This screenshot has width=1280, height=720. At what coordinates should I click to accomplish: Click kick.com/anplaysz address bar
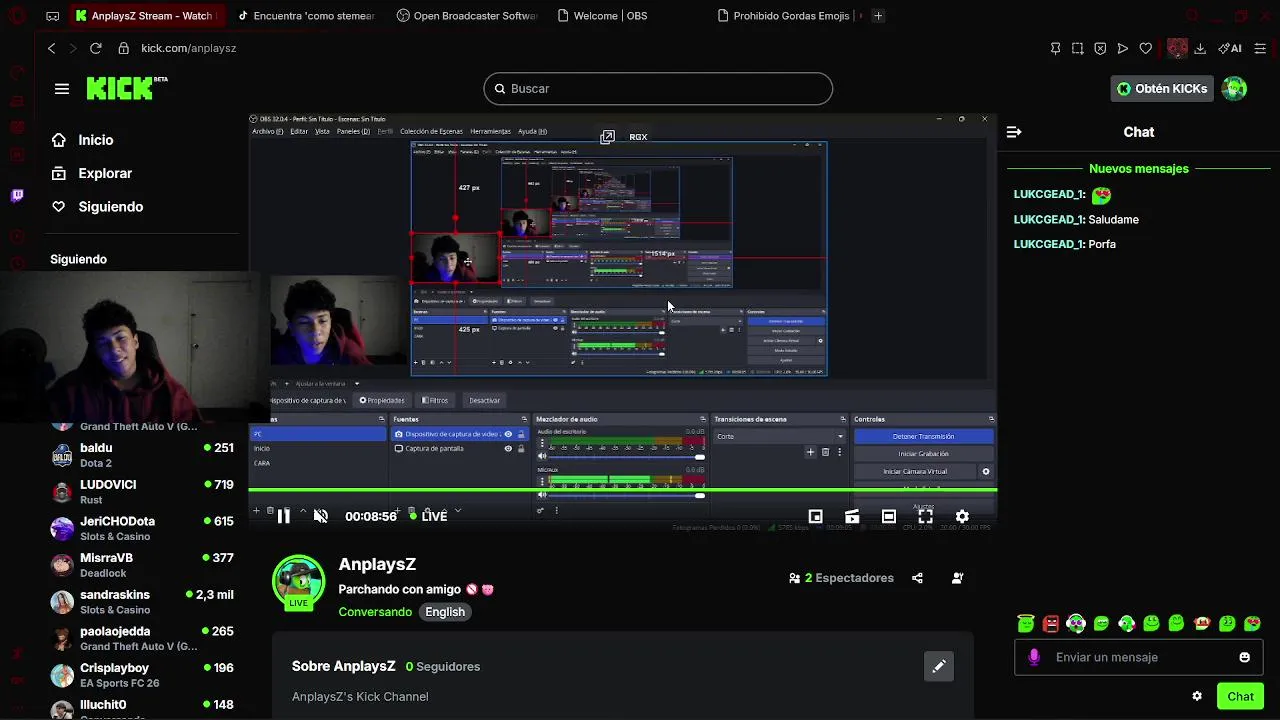(x=189, y=48)
